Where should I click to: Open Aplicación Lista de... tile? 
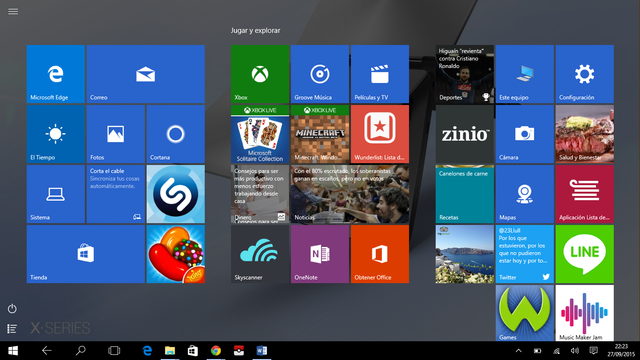point(584,194)
